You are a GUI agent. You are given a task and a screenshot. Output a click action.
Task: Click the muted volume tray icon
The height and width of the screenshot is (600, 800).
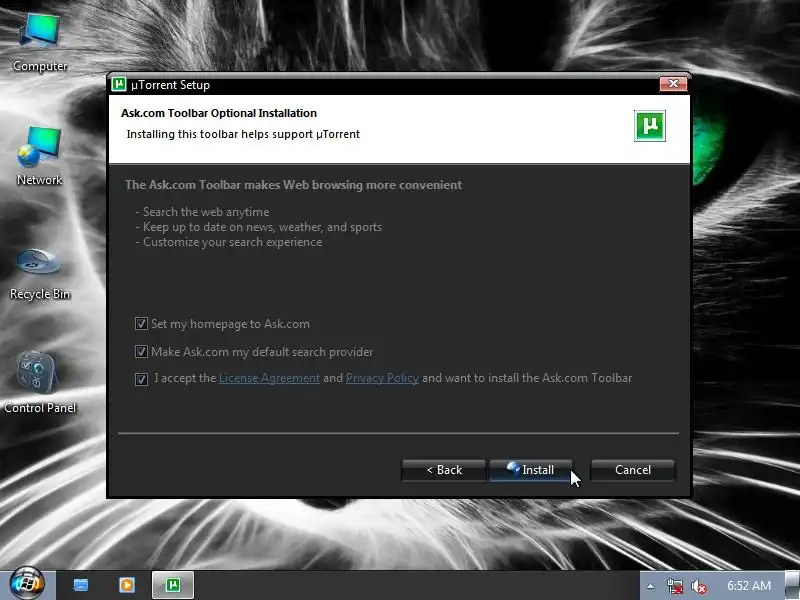tap(698, 586)
